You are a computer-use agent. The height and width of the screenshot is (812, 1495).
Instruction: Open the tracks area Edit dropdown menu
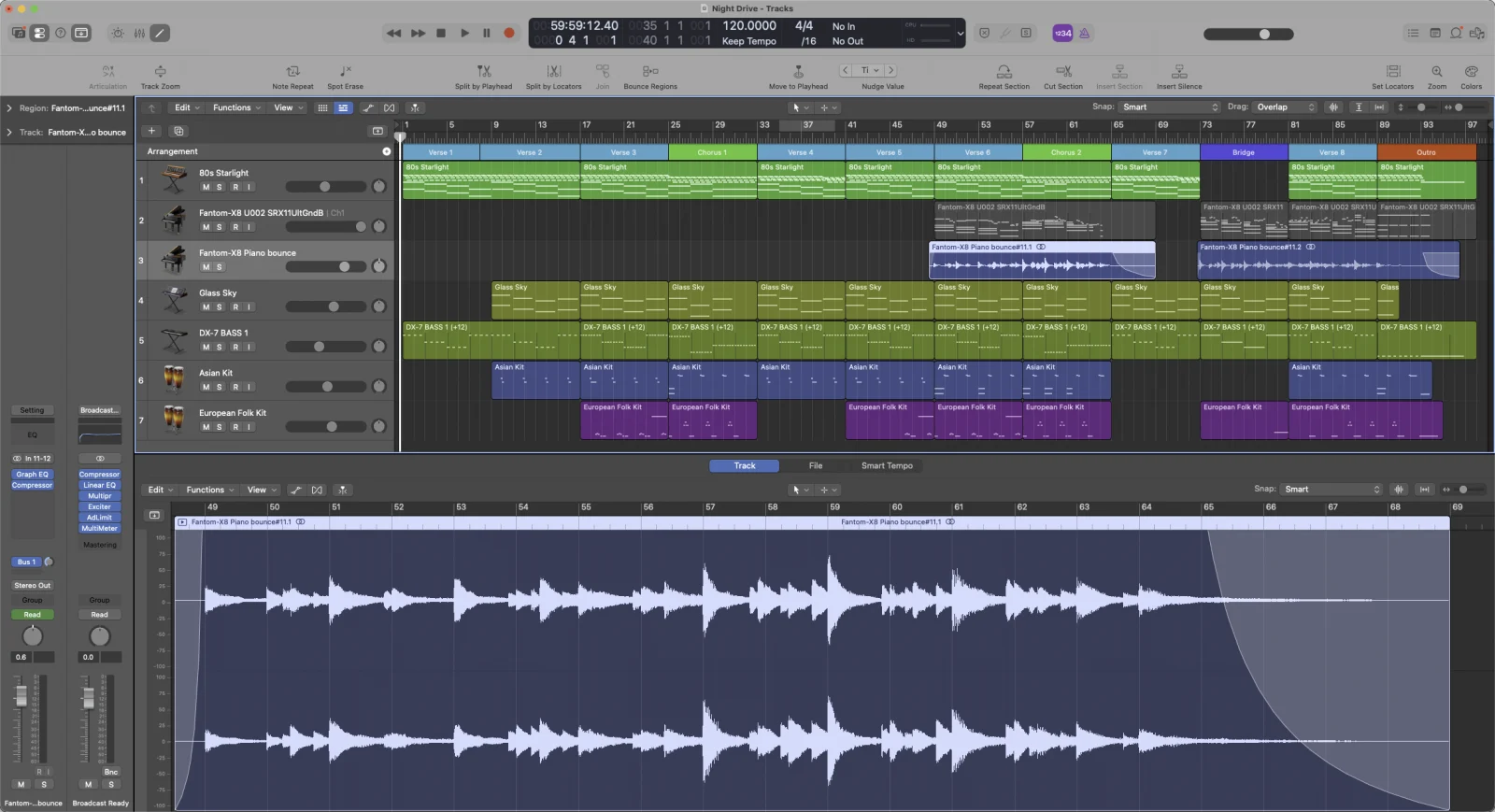point(187,107)
